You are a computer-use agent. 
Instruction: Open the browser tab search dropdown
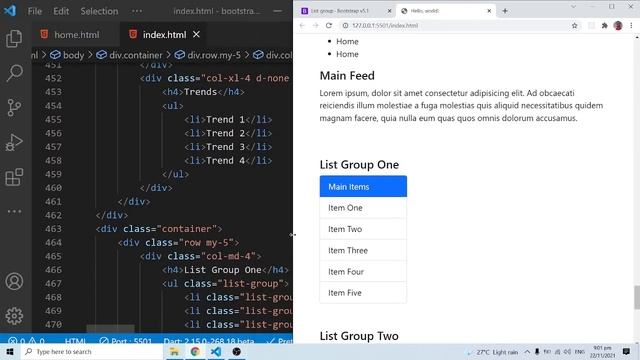pyautogui.click(x=573, y=7)
